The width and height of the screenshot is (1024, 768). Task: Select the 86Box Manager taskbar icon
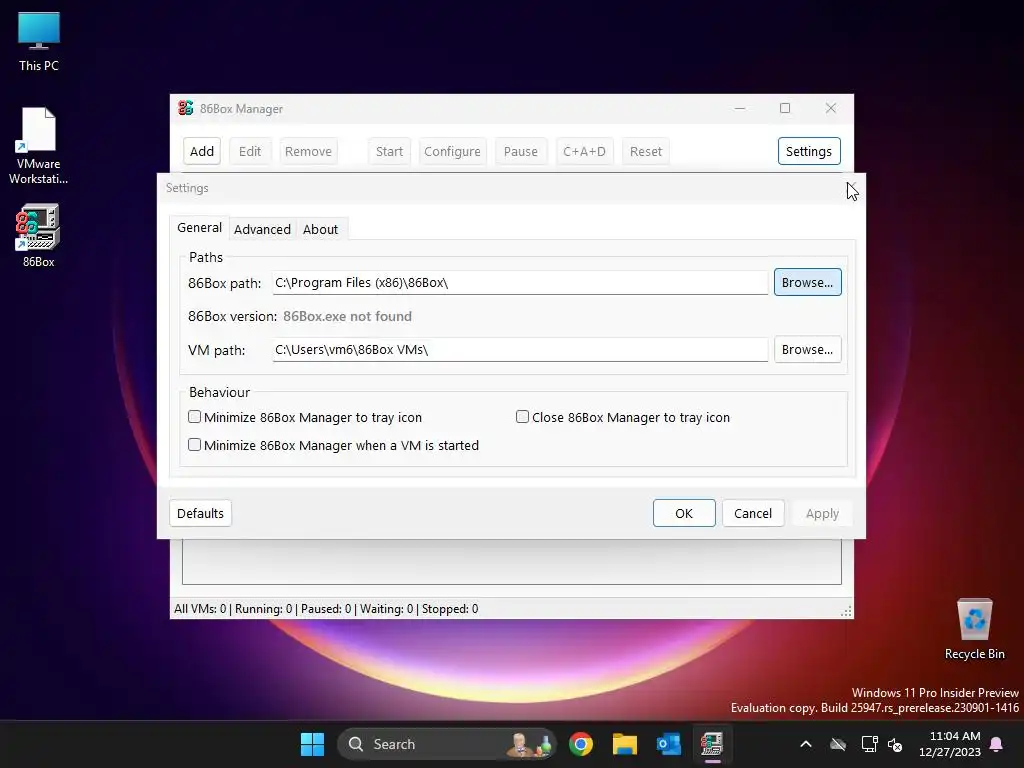[712, 744]
